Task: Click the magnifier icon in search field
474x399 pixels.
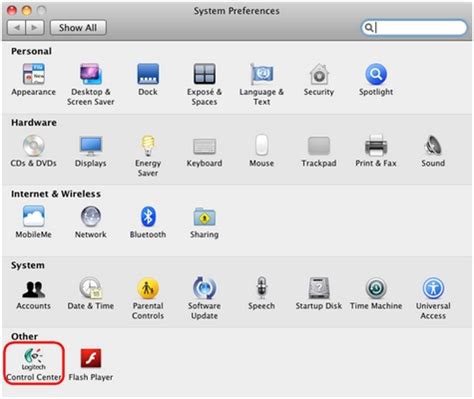Action: [x=368, y=27]
